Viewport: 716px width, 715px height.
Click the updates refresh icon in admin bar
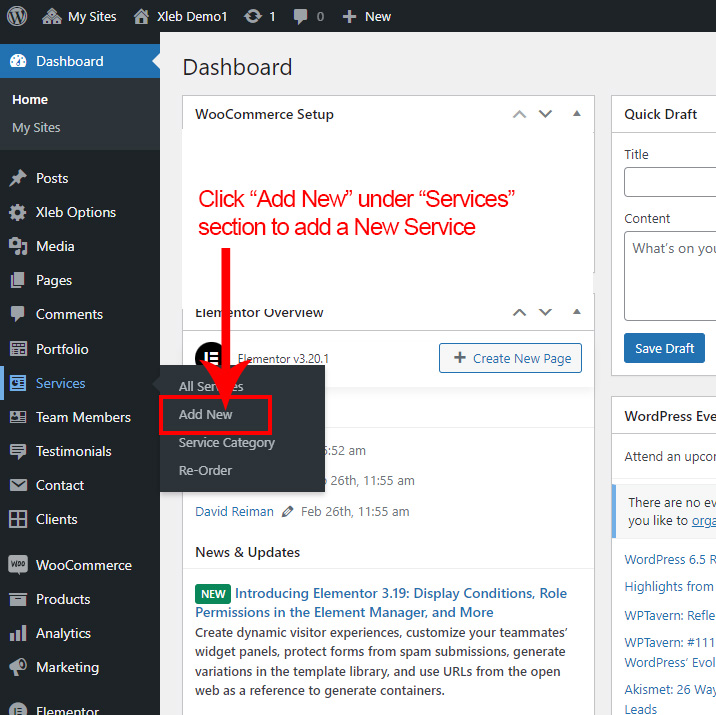point(254,16)
